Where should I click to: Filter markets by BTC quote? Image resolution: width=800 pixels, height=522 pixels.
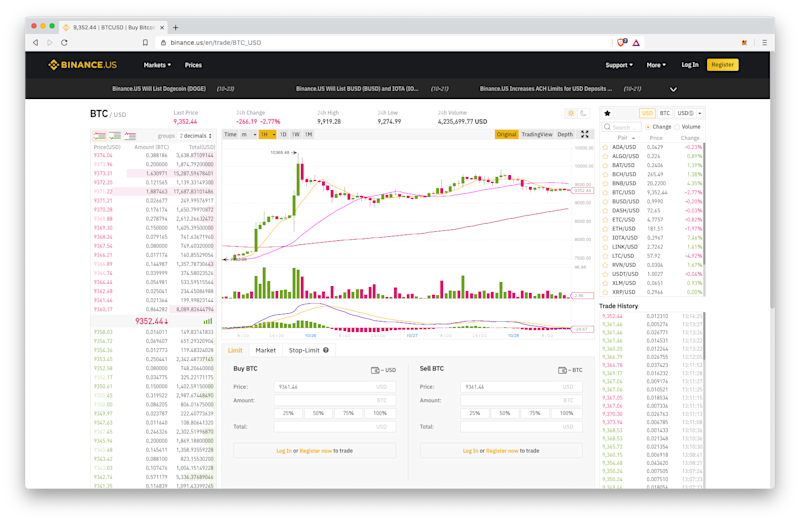click(x=664, y=113)
